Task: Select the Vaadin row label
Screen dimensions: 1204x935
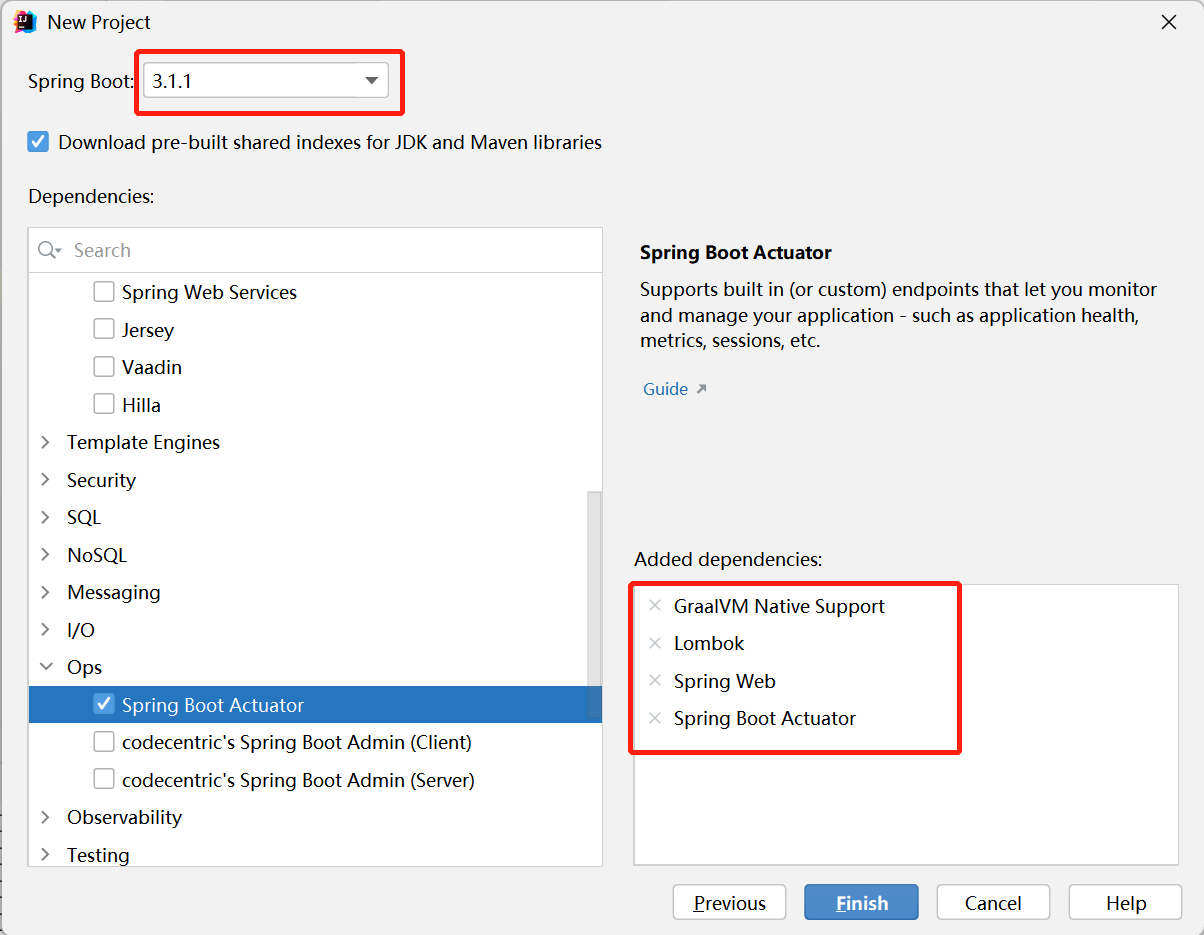Action: (x=152, y=367)
